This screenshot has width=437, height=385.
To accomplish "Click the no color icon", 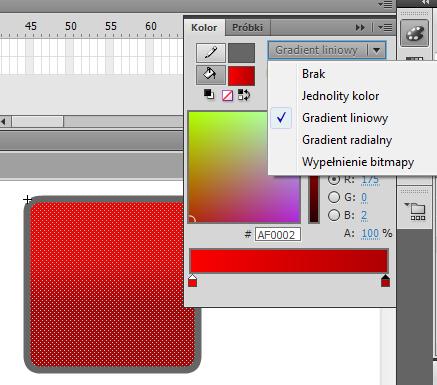I will (227, 96).
